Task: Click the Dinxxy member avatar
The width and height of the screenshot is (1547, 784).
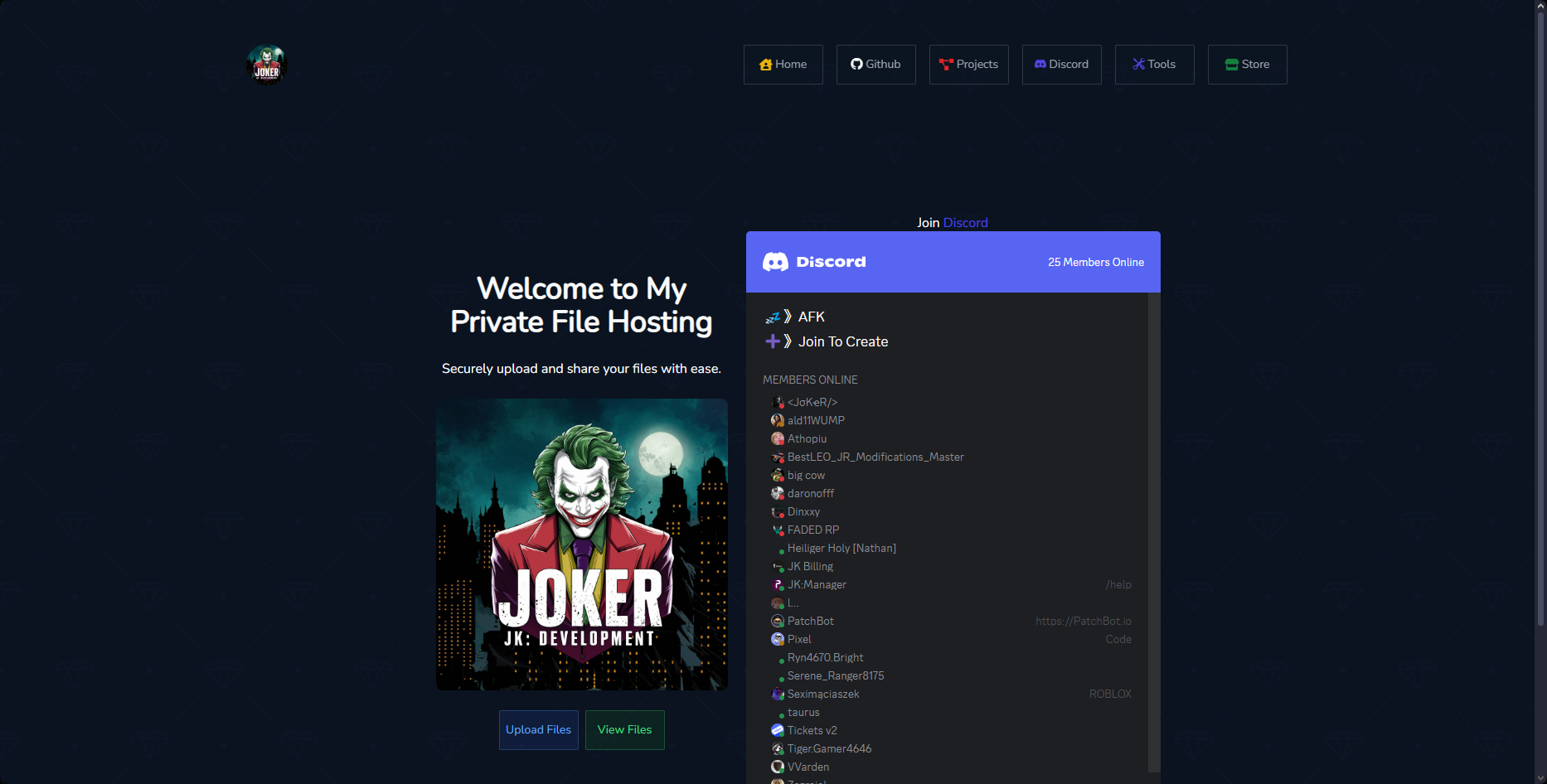Action: click(x=778, y=512)
